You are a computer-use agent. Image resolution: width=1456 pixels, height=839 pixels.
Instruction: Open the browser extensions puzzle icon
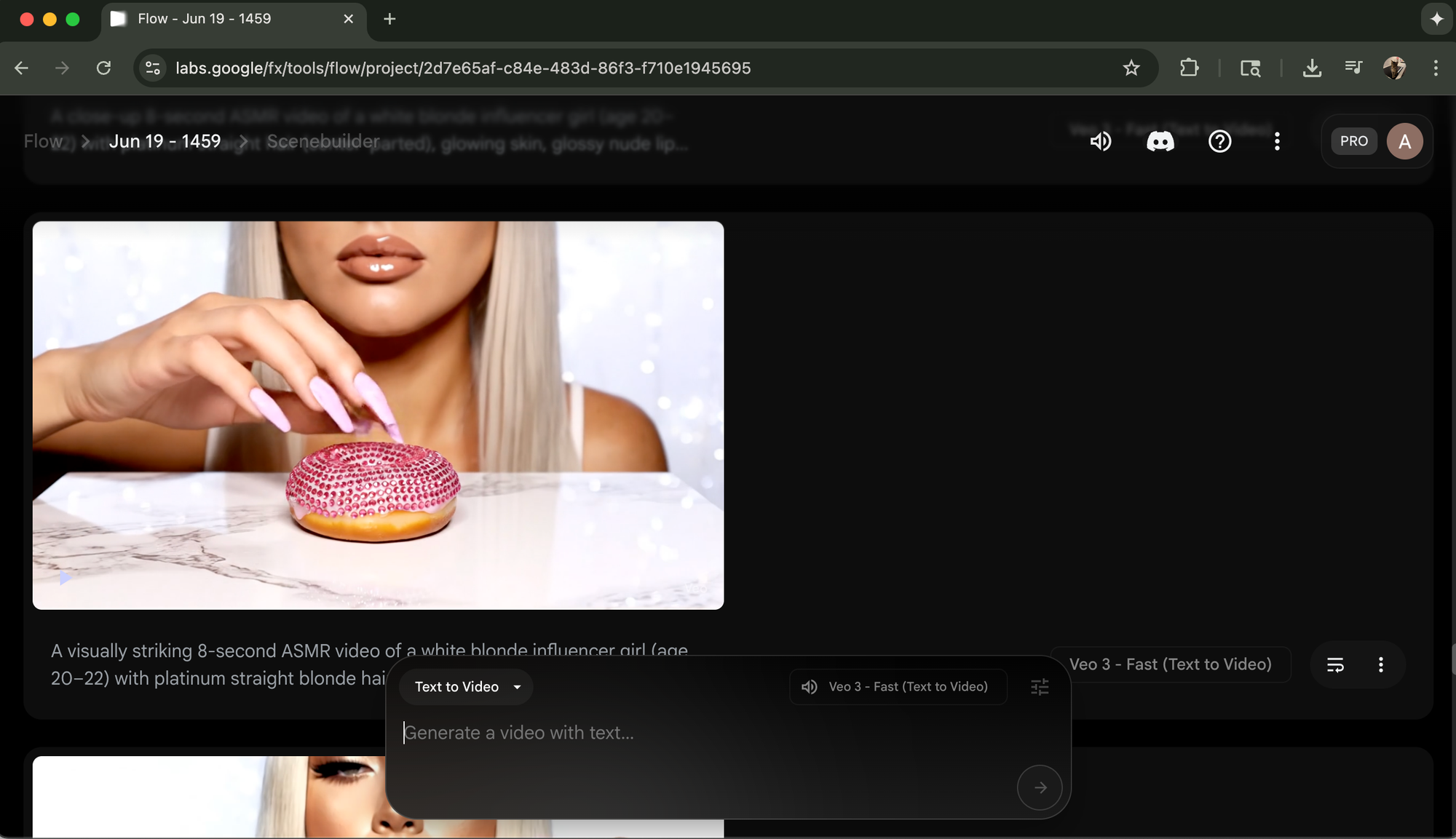click(x=1189, y=68)
